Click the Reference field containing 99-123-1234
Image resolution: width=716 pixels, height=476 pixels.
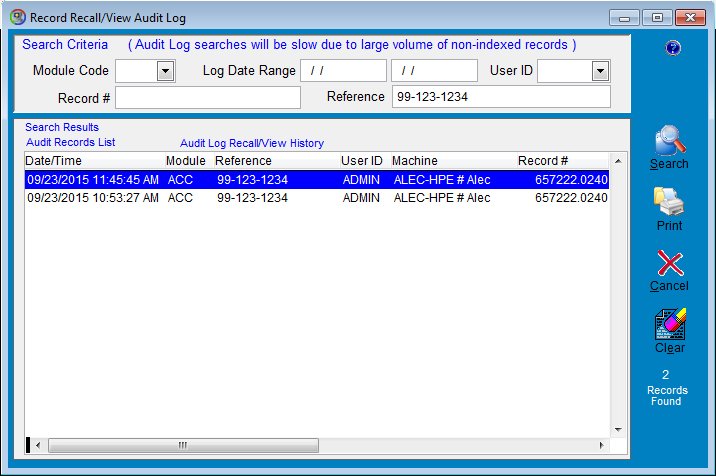coord(501,97)
